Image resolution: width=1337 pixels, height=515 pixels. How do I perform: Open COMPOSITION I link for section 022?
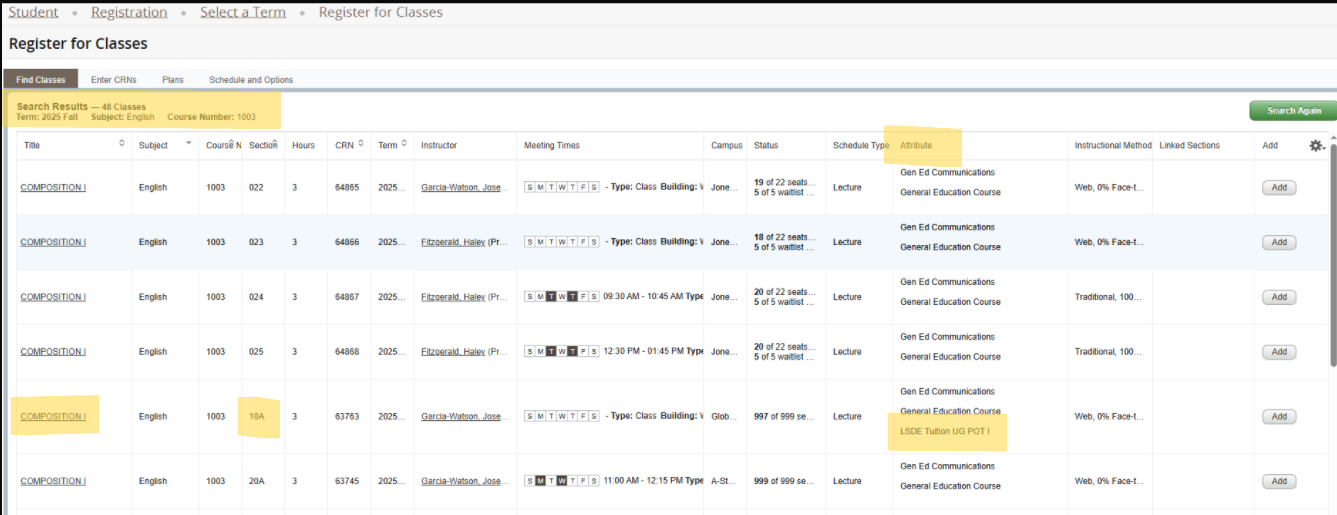pyautogui.click(x=53, y=188)
